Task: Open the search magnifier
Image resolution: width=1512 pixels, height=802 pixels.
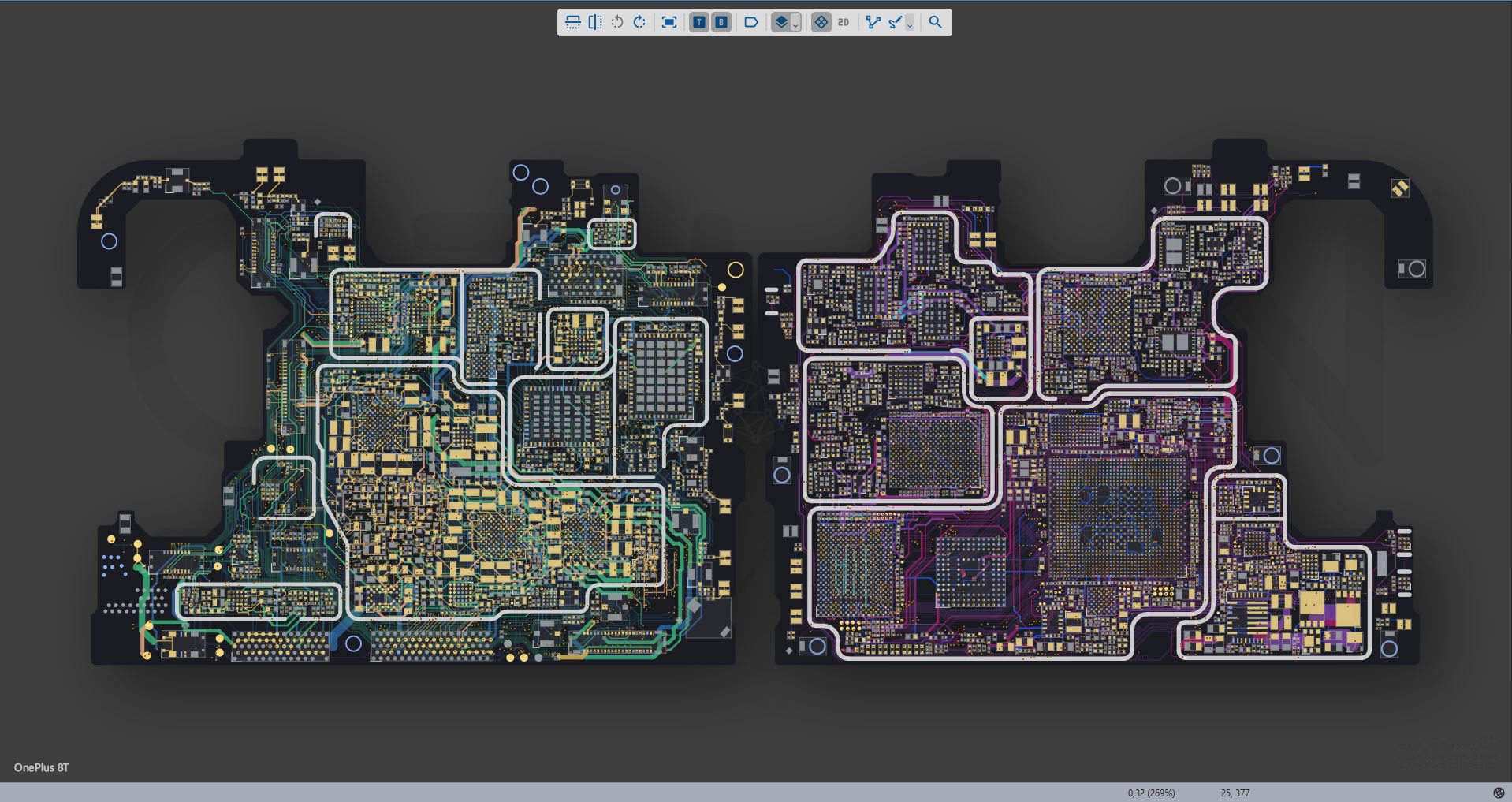Action: click(935, 22)
